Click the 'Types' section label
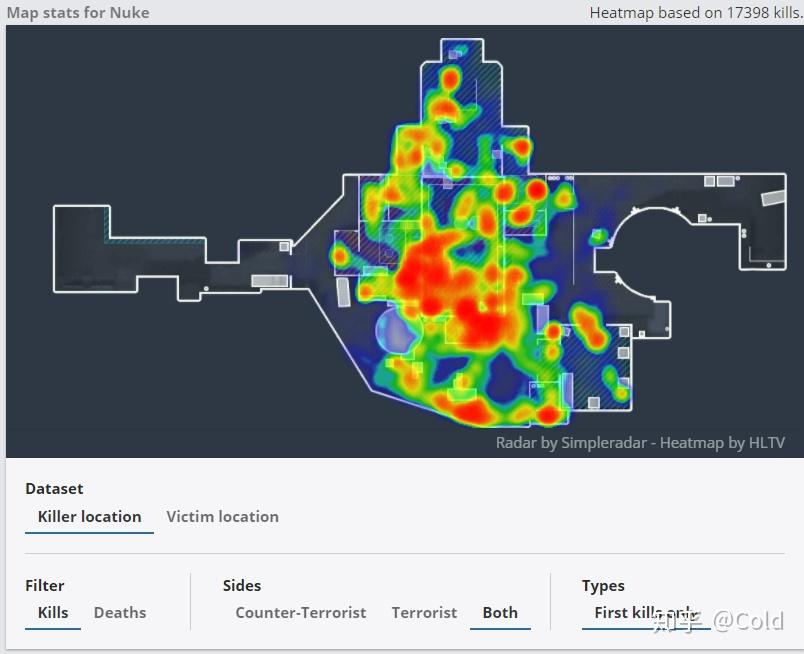The width and height of the screenshot is (804, 654). 603,585
